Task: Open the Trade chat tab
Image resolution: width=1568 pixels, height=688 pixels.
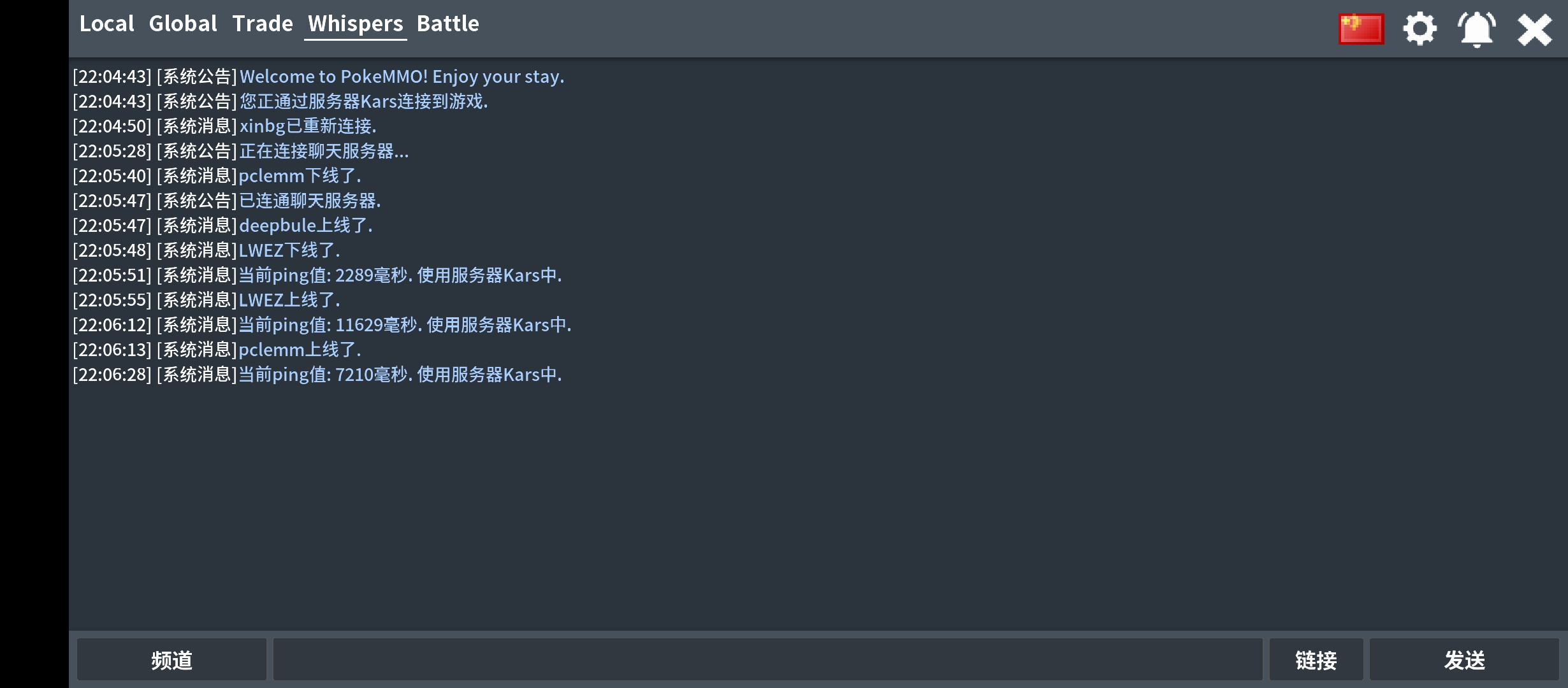Action: click(263, 24)
